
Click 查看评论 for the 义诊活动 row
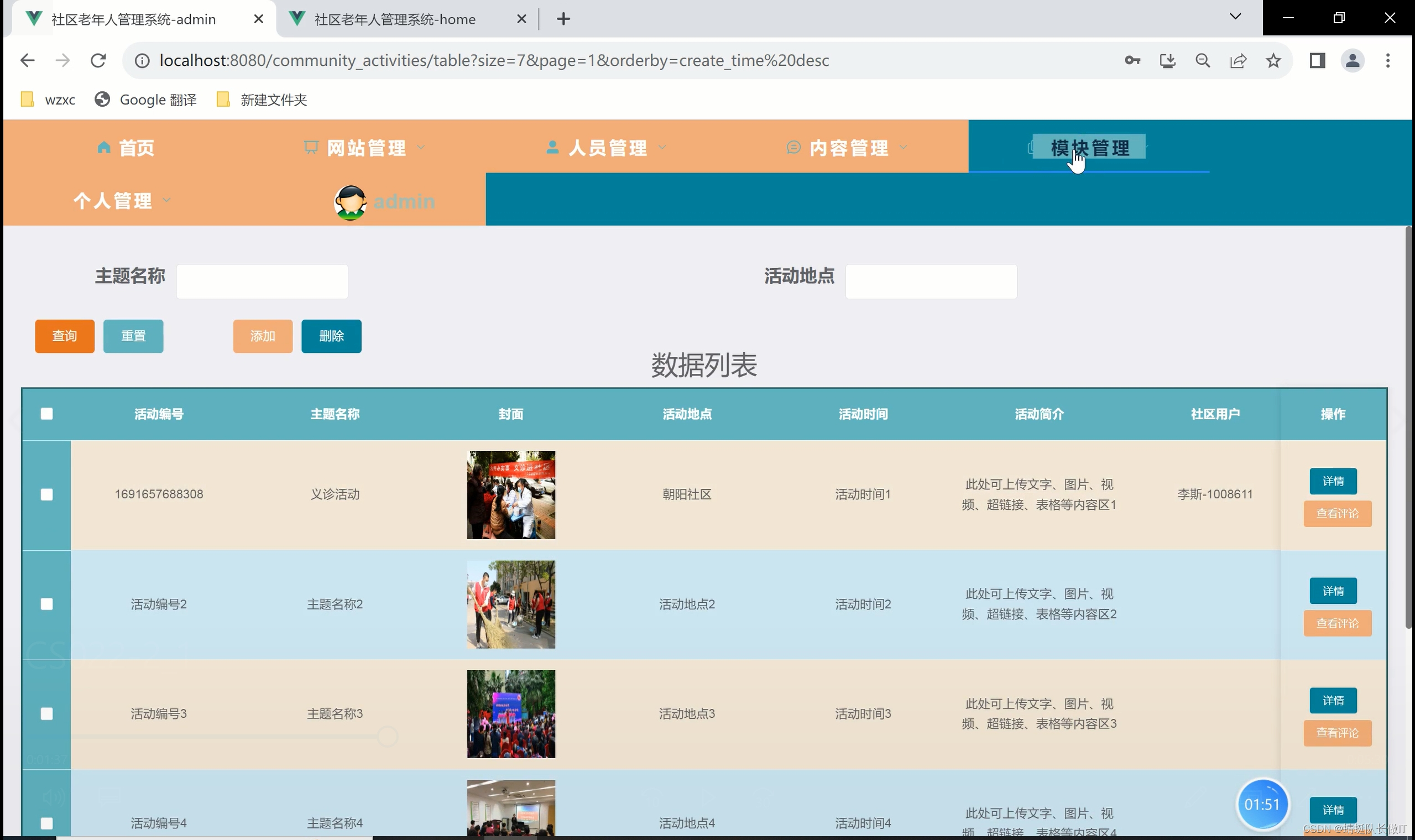pos(1337,513)
